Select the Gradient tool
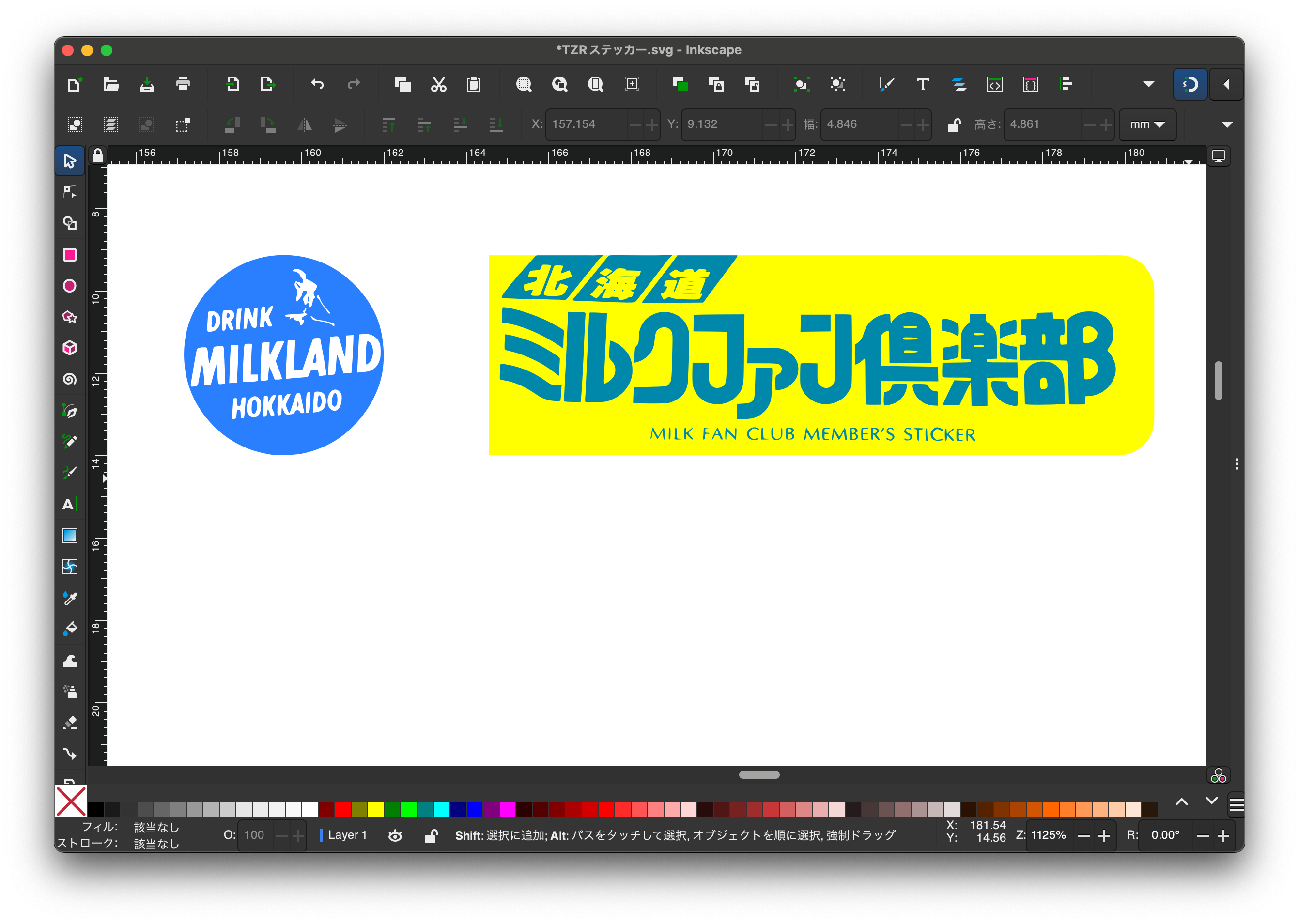The width and height of the screenshot is (1299, 924). tap(70, 536)
